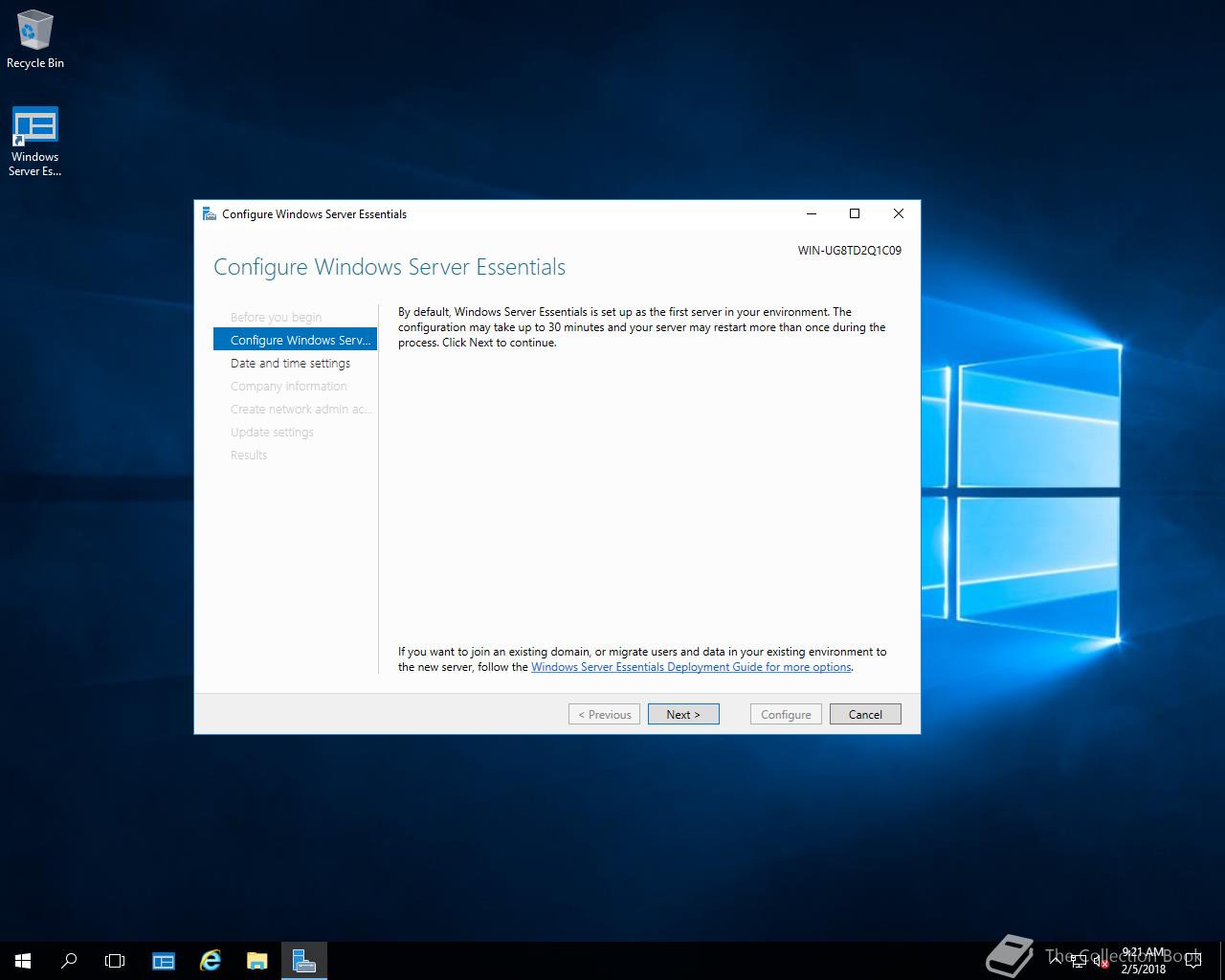Click the Configure Windows Server Essentials heading

(390, 267)
